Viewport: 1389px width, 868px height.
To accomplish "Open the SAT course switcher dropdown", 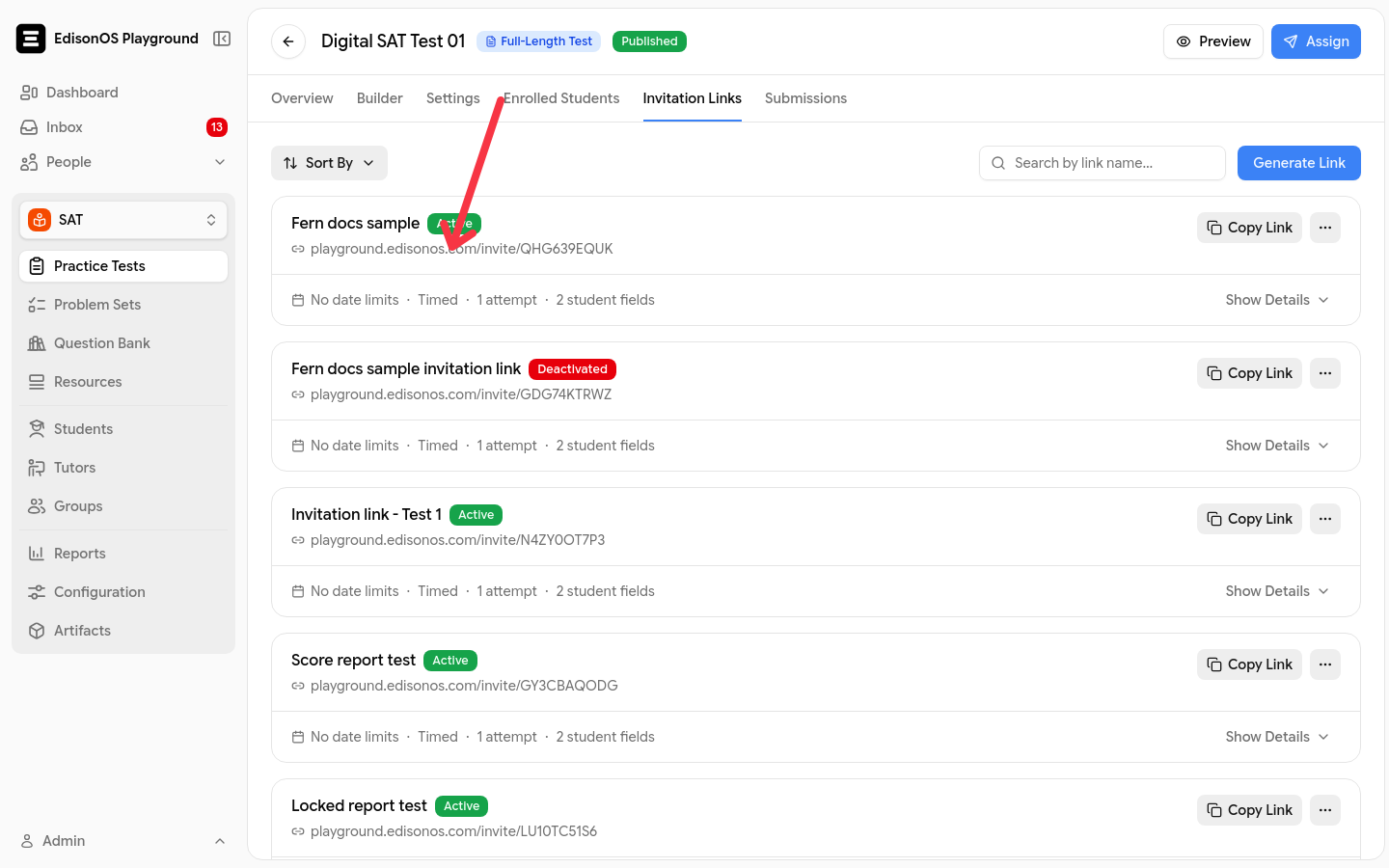I will (123, 220).
